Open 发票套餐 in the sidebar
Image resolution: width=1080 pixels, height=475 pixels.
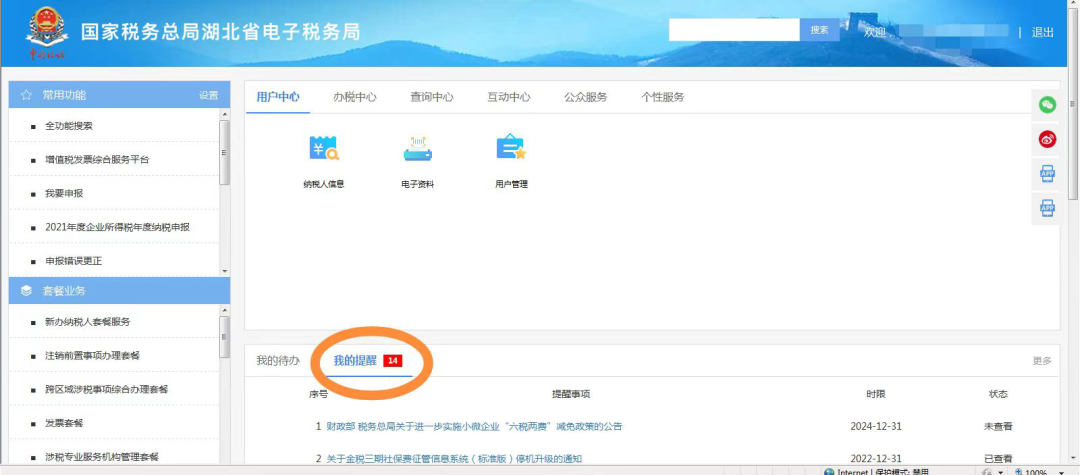tap(64, 423)
